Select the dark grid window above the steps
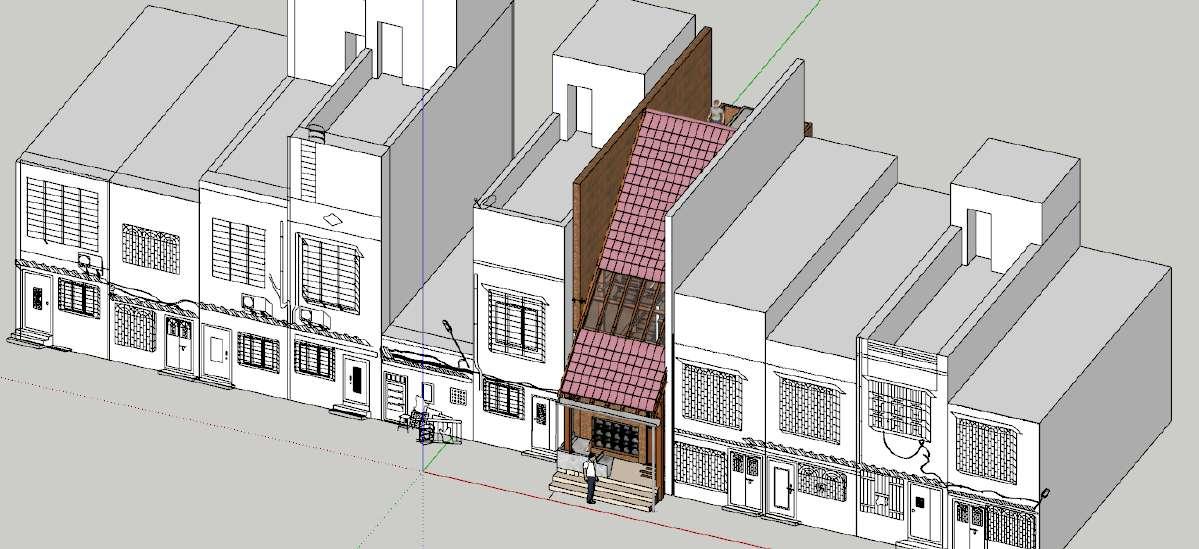 (616, 438)
